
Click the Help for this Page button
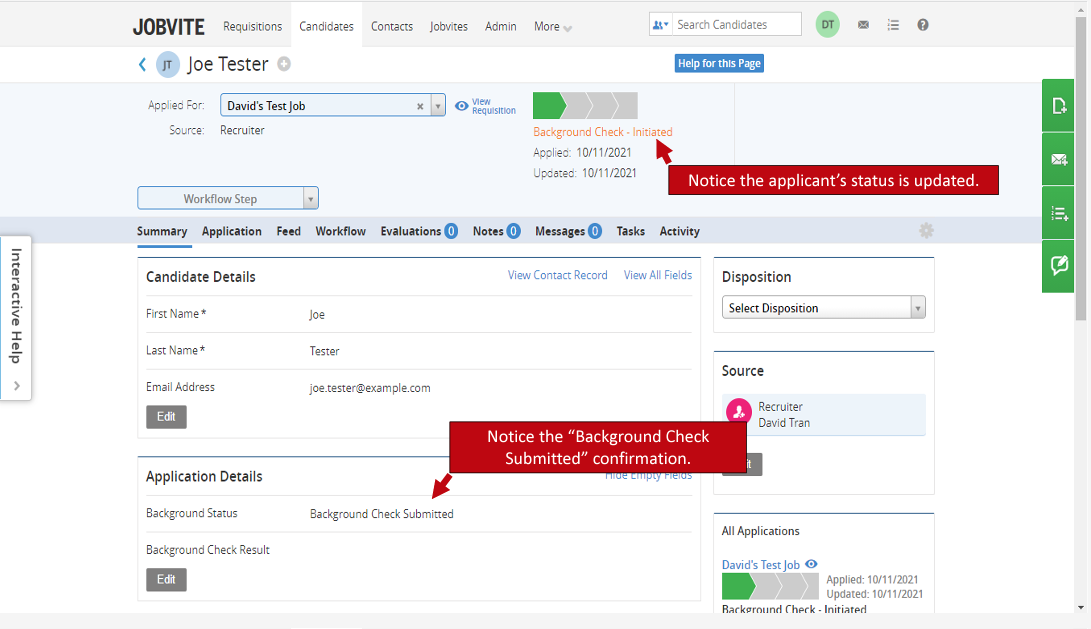click(719, 64)
